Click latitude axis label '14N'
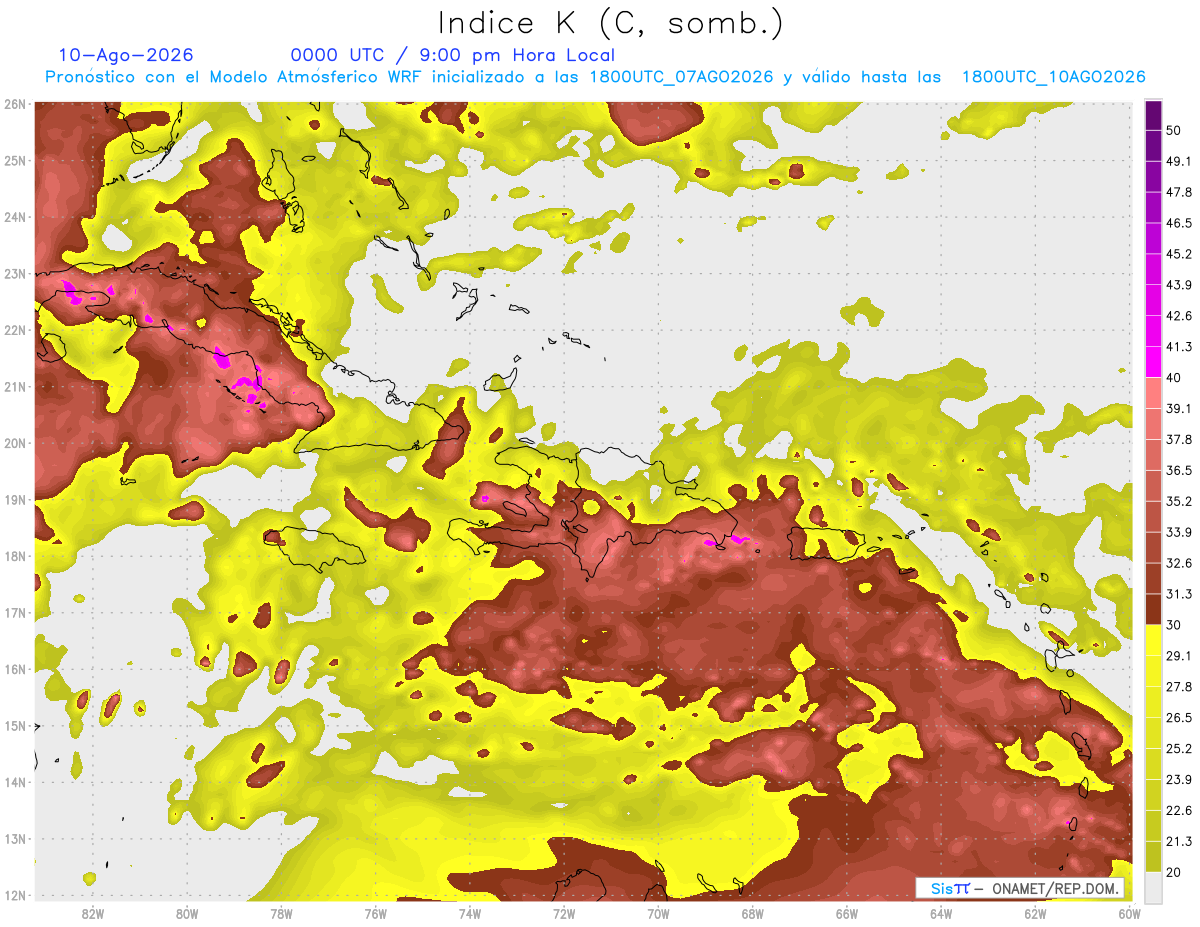The image size is (1200, 927). (15, 782)
